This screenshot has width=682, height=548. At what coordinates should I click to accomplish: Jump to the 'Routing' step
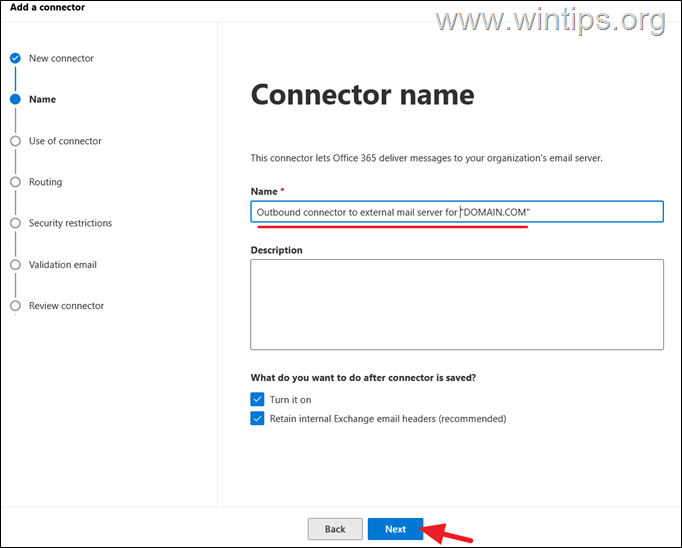[45, 182]
